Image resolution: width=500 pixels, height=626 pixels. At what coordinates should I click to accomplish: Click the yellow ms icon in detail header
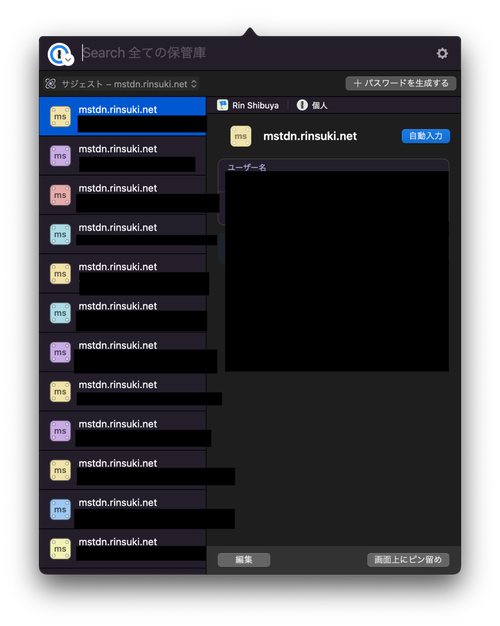click(x=240, y=136)
